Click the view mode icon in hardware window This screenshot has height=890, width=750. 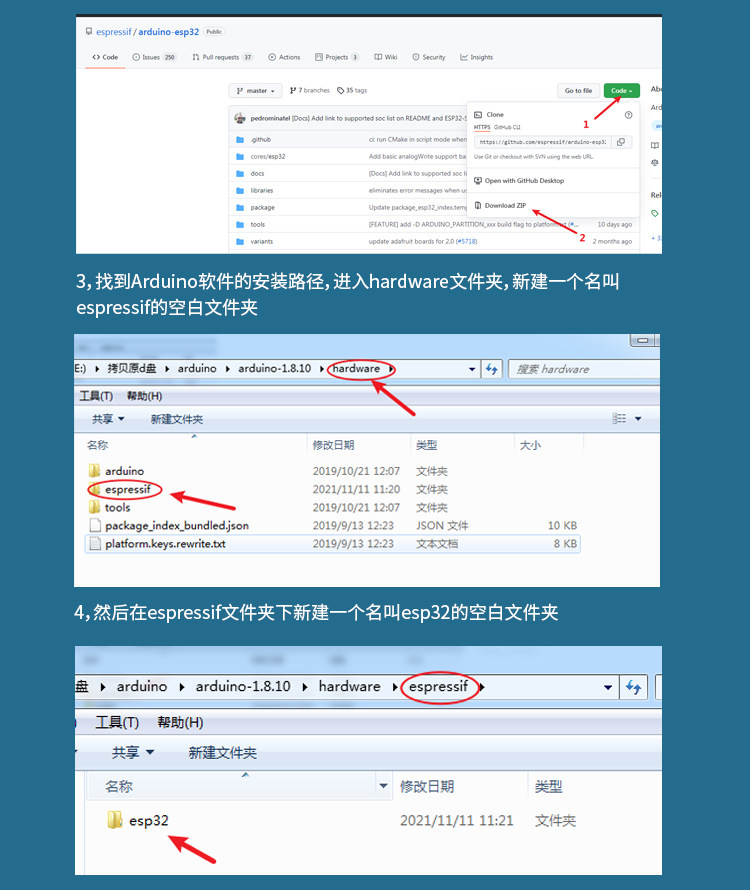click(619, 419)
